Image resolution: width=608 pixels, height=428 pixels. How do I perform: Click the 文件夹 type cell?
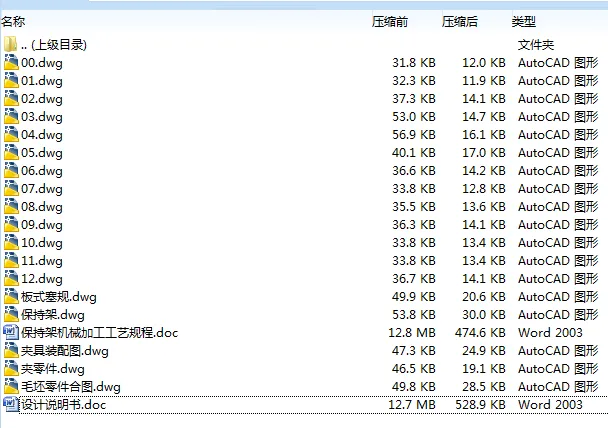tap(536, 45)
